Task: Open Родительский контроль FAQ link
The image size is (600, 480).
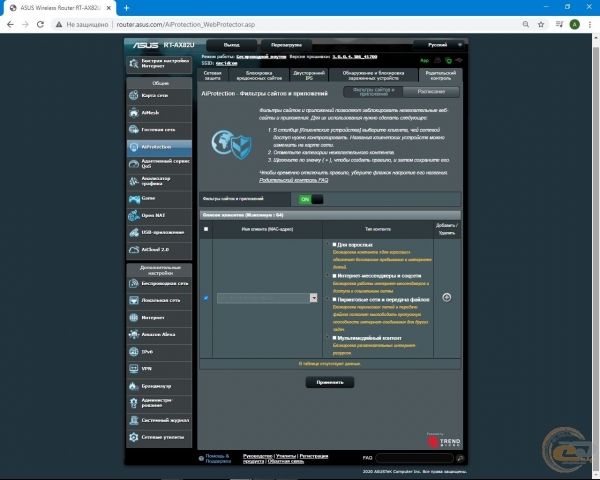Action: point(293,180)
